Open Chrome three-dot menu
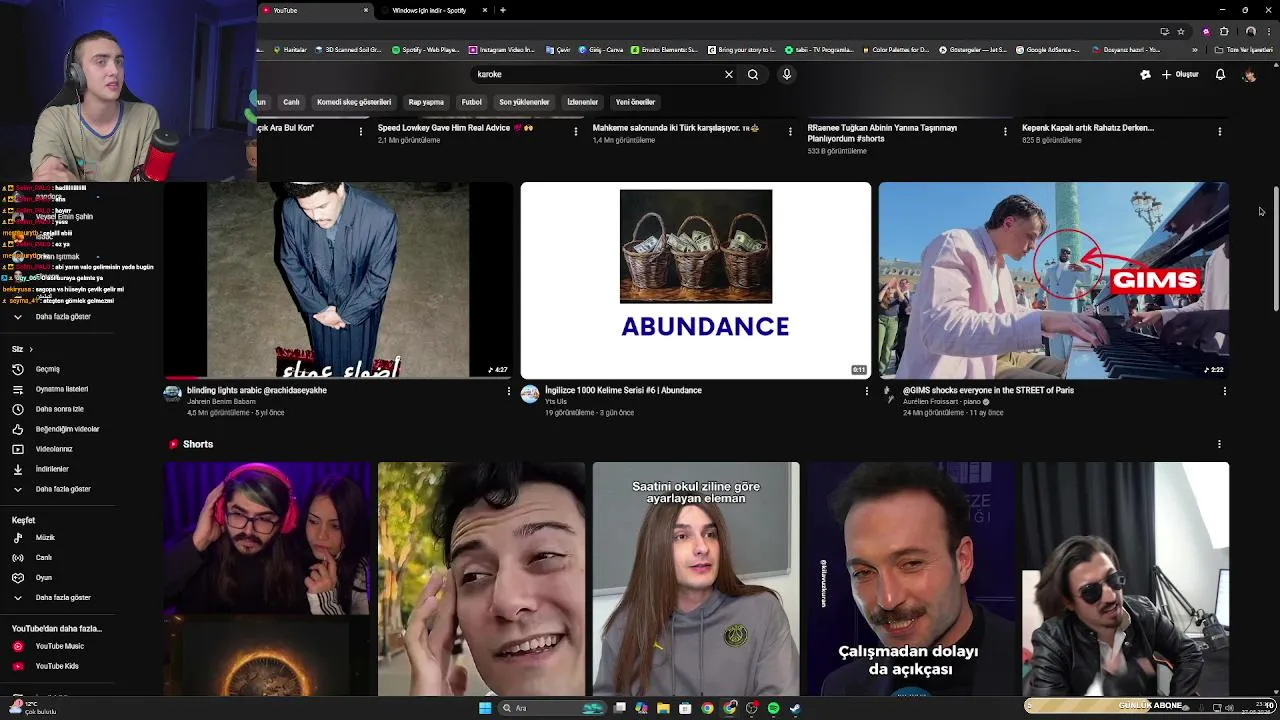This screenshot has width=1280, height=720. pyautogui.click(x=1267, y=31)
